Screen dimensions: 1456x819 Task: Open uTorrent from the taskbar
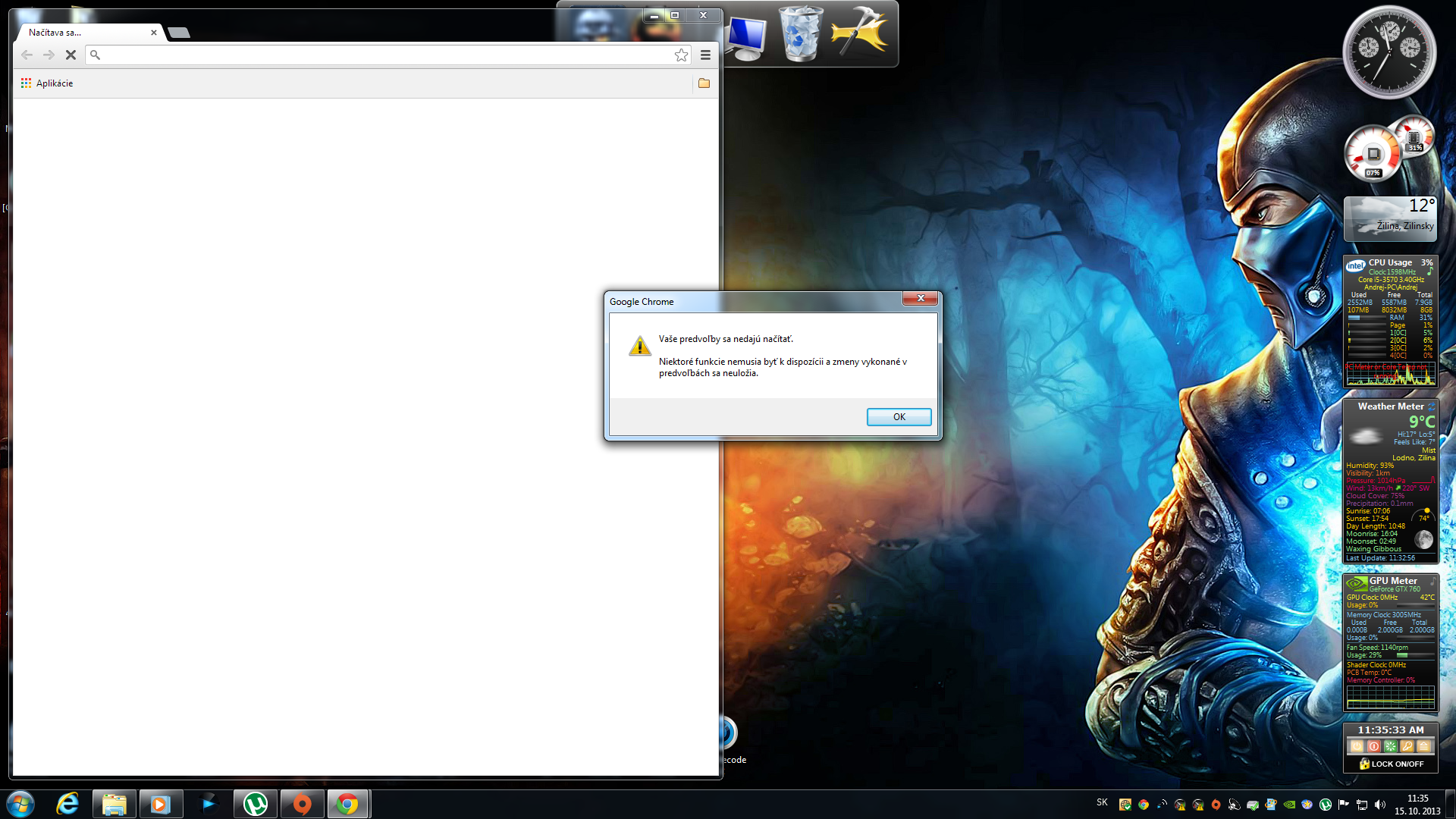tap(256, 804)
